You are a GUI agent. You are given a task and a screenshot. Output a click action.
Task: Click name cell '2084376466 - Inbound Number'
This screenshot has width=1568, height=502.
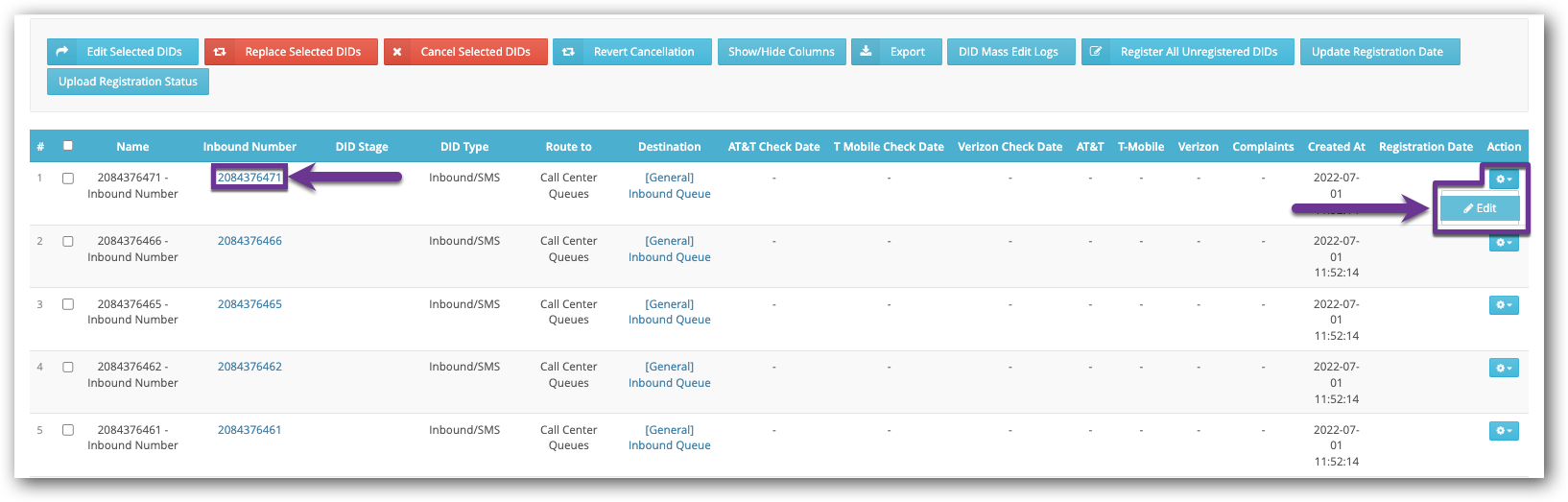click(x=132, y=249)
